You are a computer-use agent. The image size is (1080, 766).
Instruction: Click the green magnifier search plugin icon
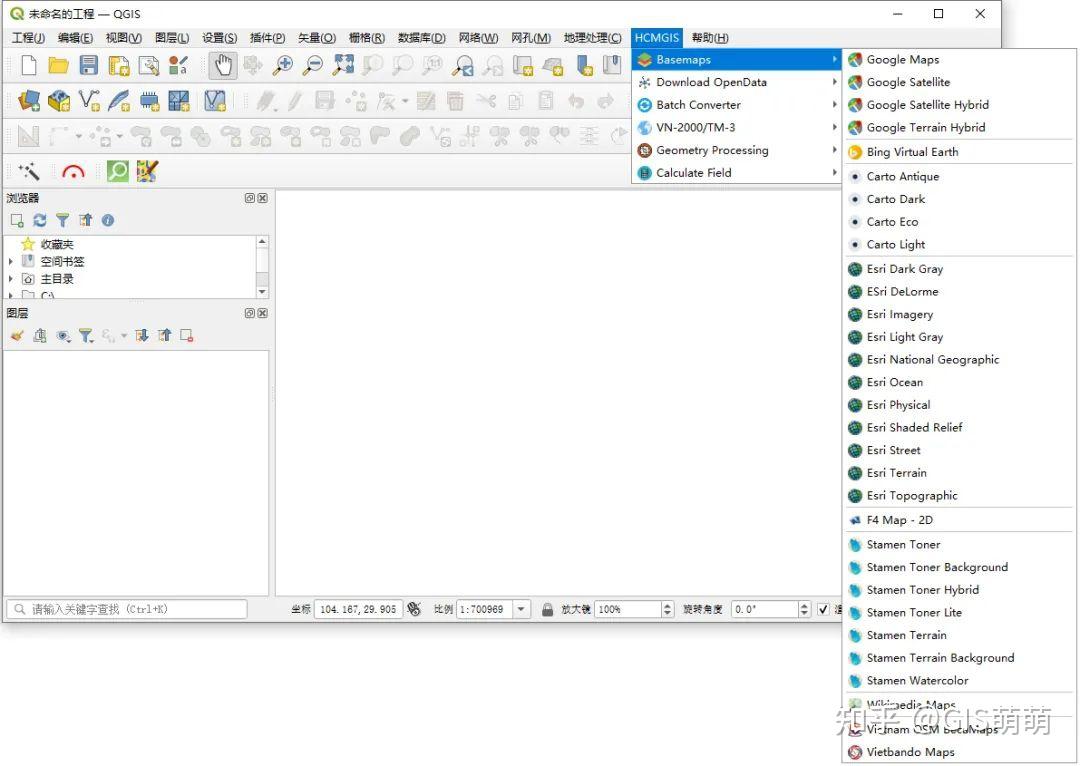click(118, 171)
